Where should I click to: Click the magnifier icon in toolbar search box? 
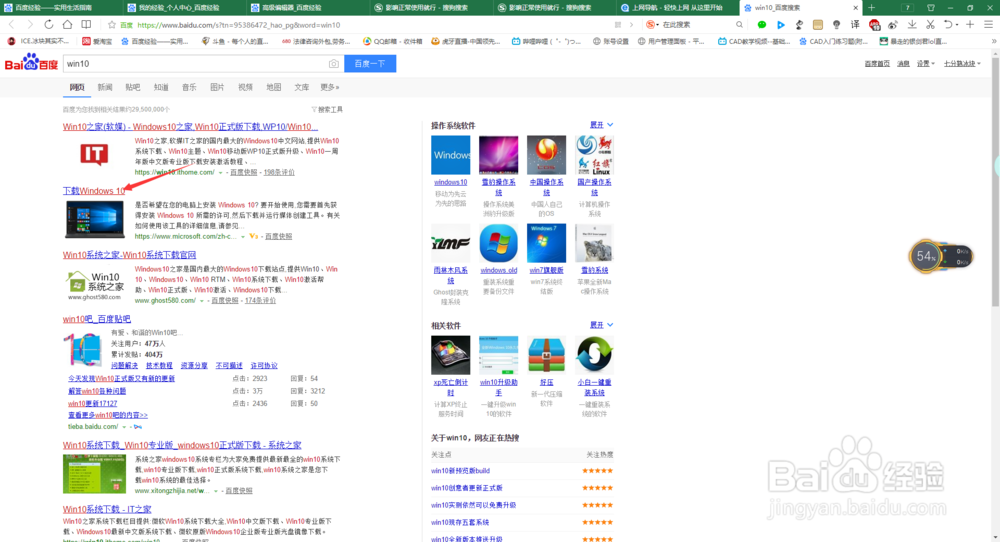tap(739, 25)
